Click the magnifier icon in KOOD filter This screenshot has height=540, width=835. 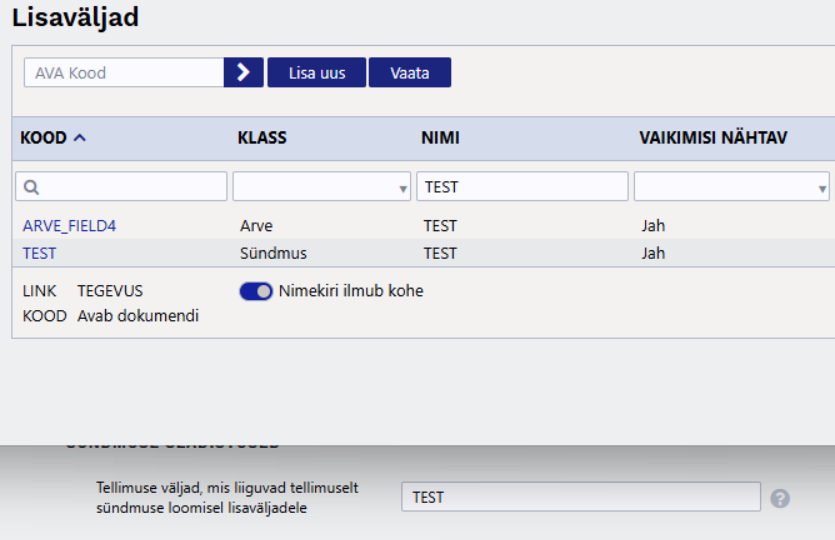pos(32,187)
